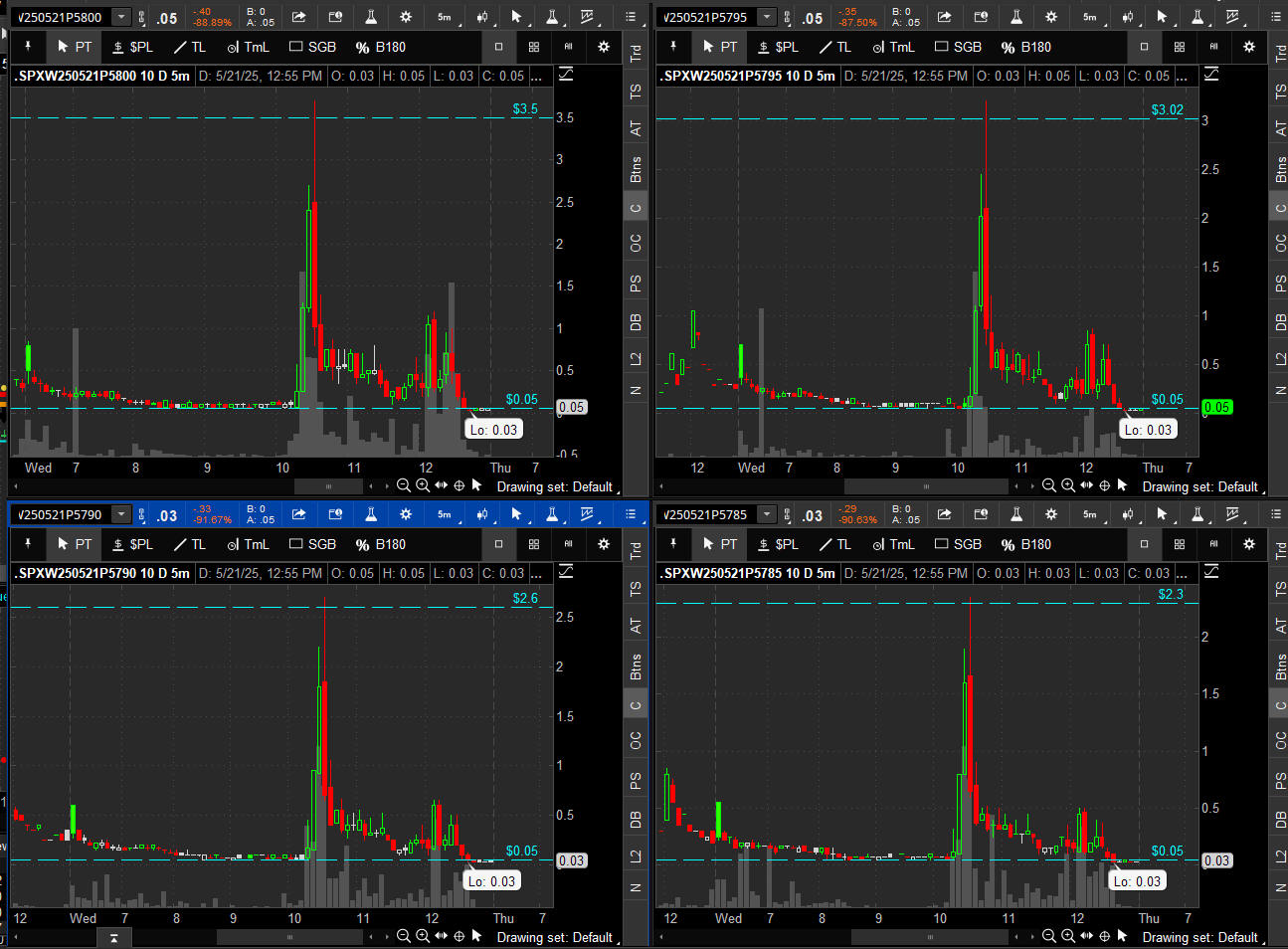Toggle the PT pointer mode in the P5785 panel
Image resolution: width=1288 pixels, height=949 pixels.
pyautogui.click(x=719, y=544)
